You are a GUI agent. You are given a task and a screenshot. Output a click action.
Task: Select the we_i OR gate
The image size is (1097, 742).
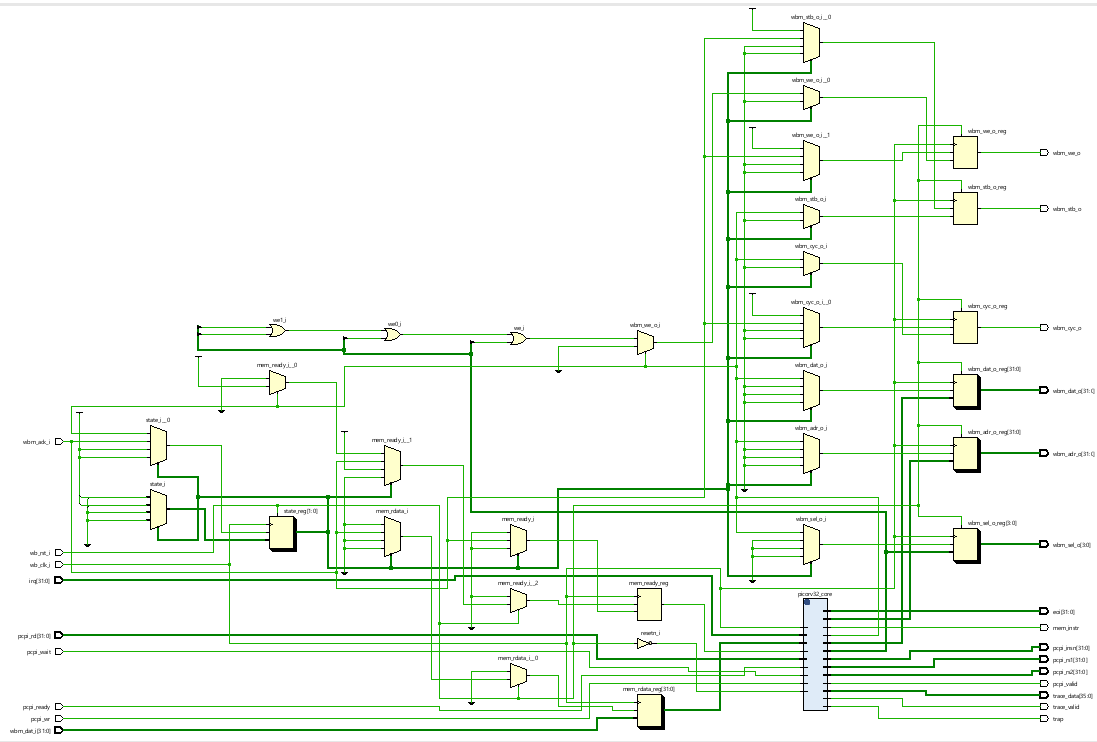pos(518,338)
